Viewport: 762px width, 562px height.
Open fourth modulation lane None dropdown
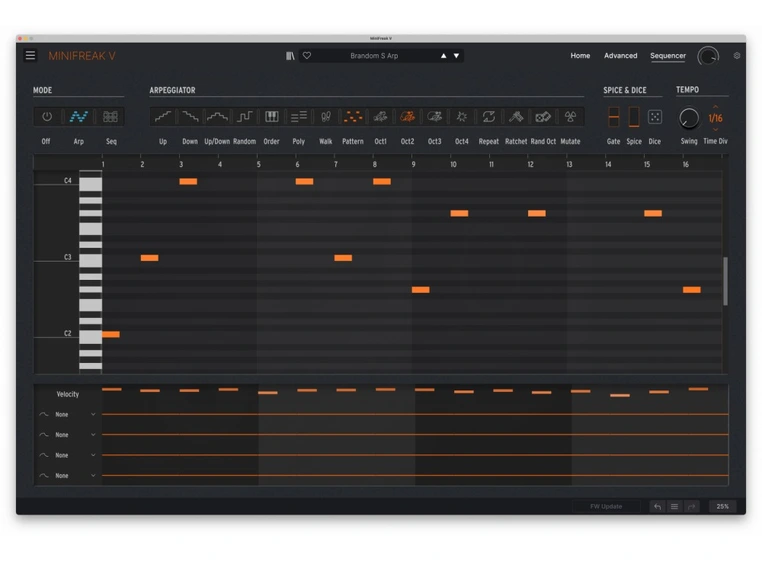coord(74,476)
